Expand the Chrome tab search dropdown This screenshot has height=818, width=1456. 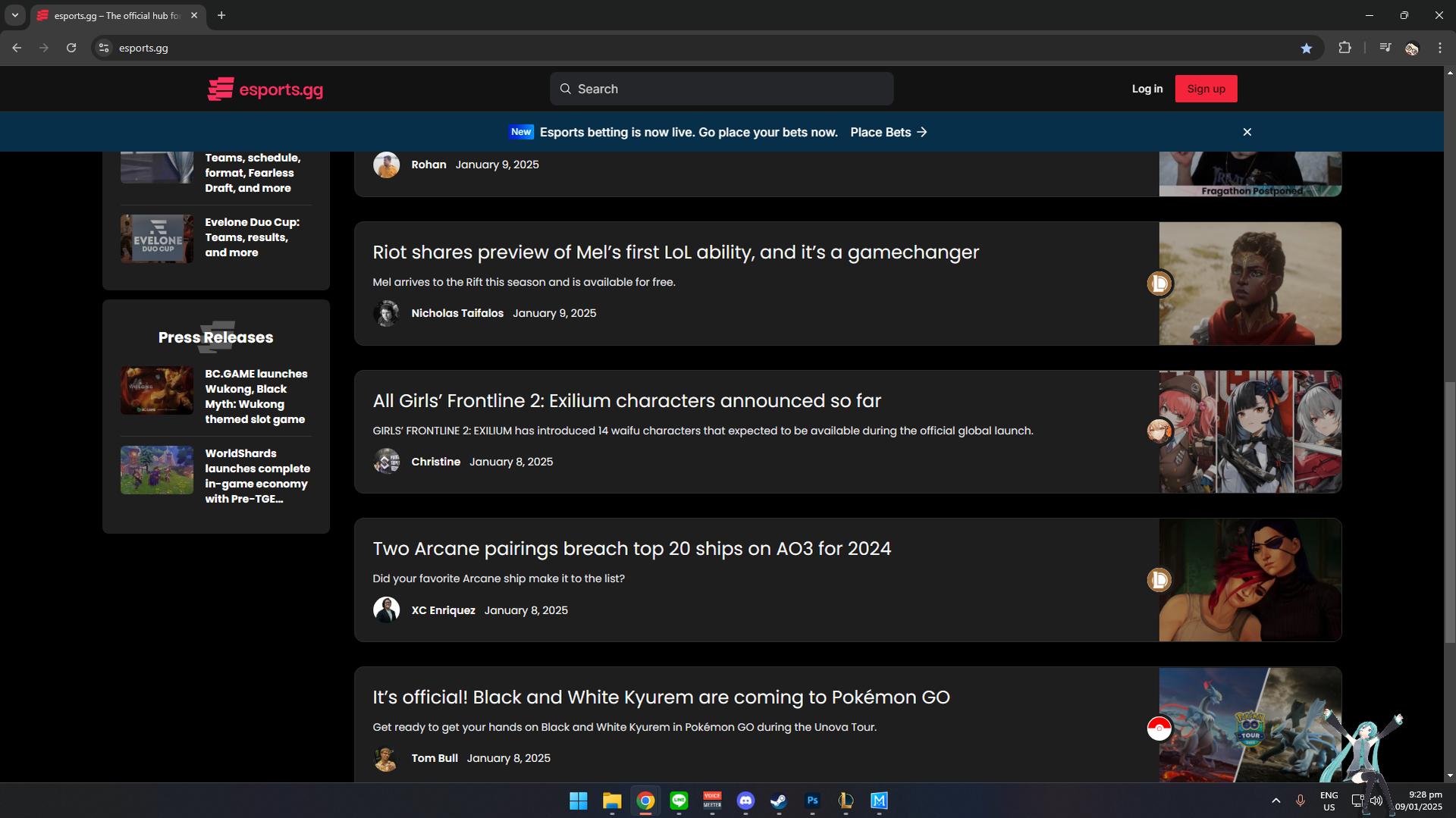(14, 15)
